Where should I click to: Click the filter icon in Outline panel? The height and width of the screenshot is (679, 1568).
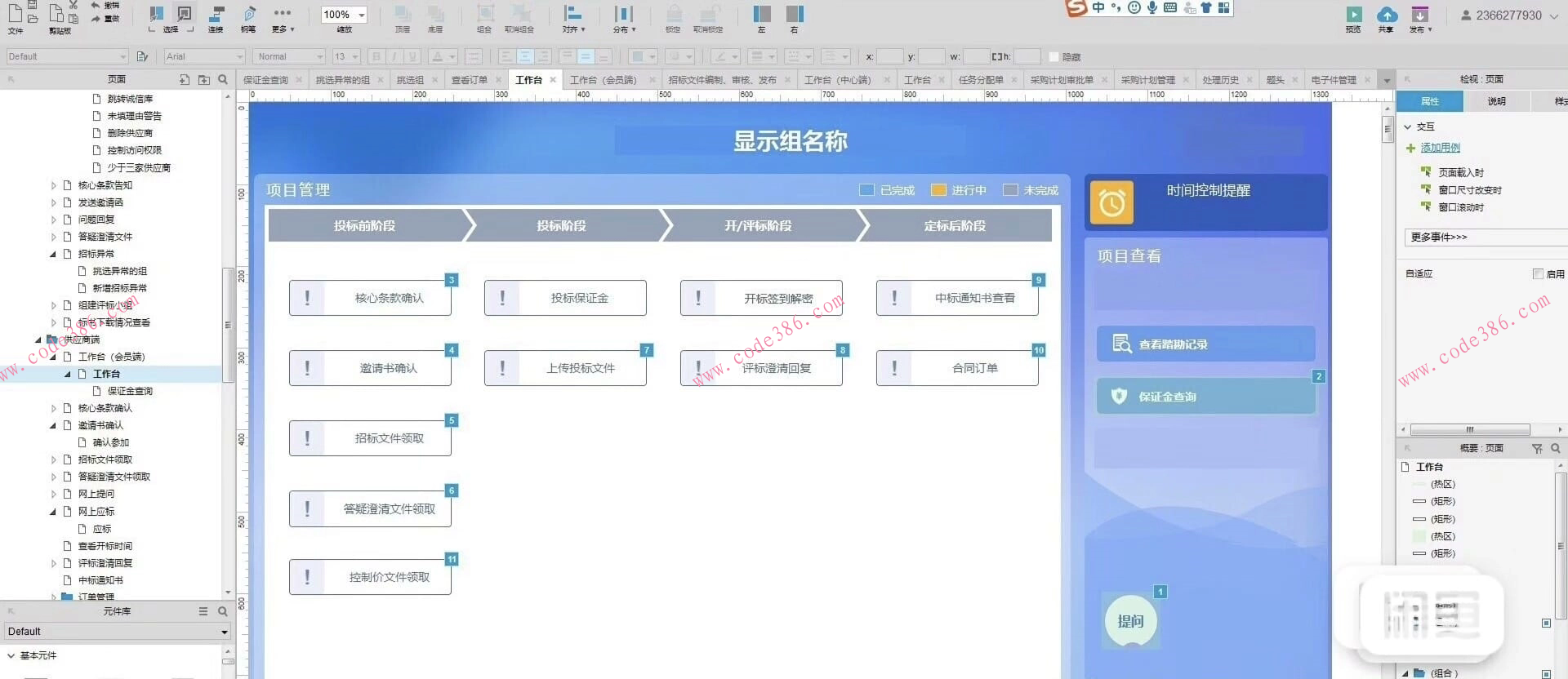(x=1537, y=448)
